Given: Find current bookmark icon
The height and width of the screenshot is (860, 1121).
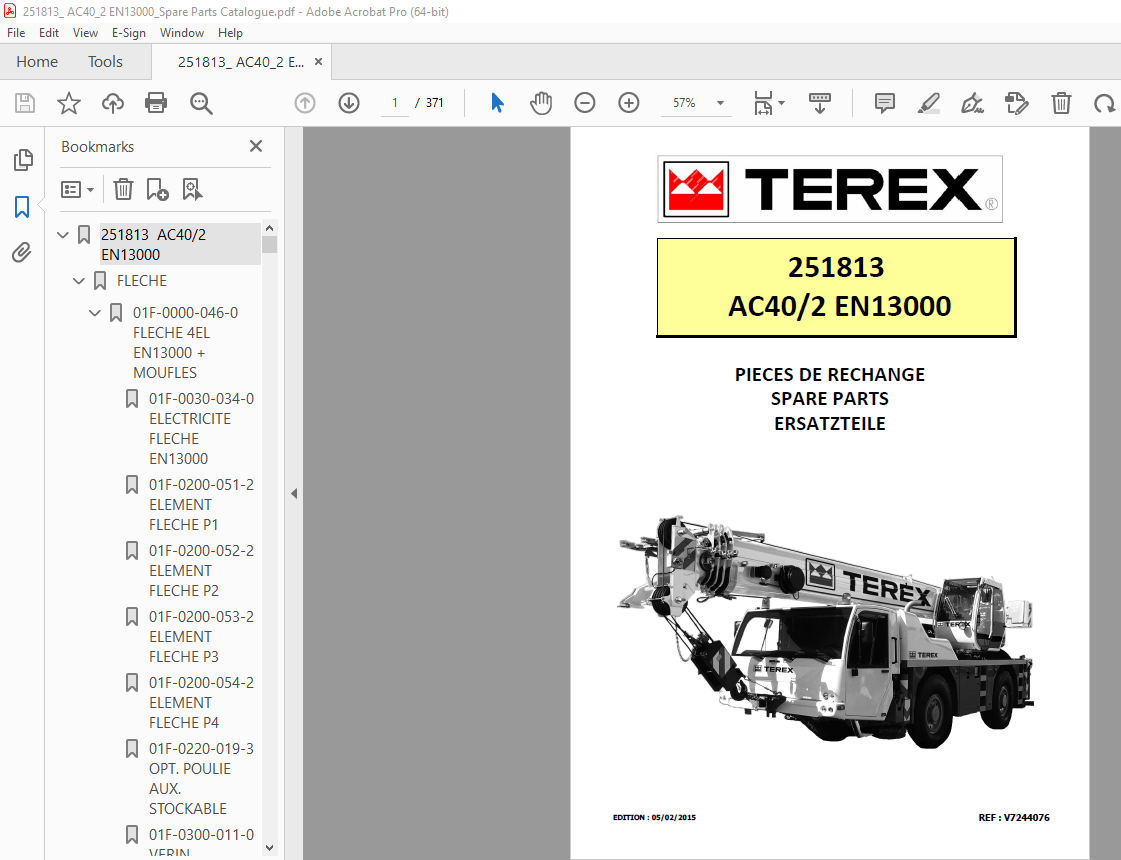Looking at the screenshot, I should click(x=192, y=189).
